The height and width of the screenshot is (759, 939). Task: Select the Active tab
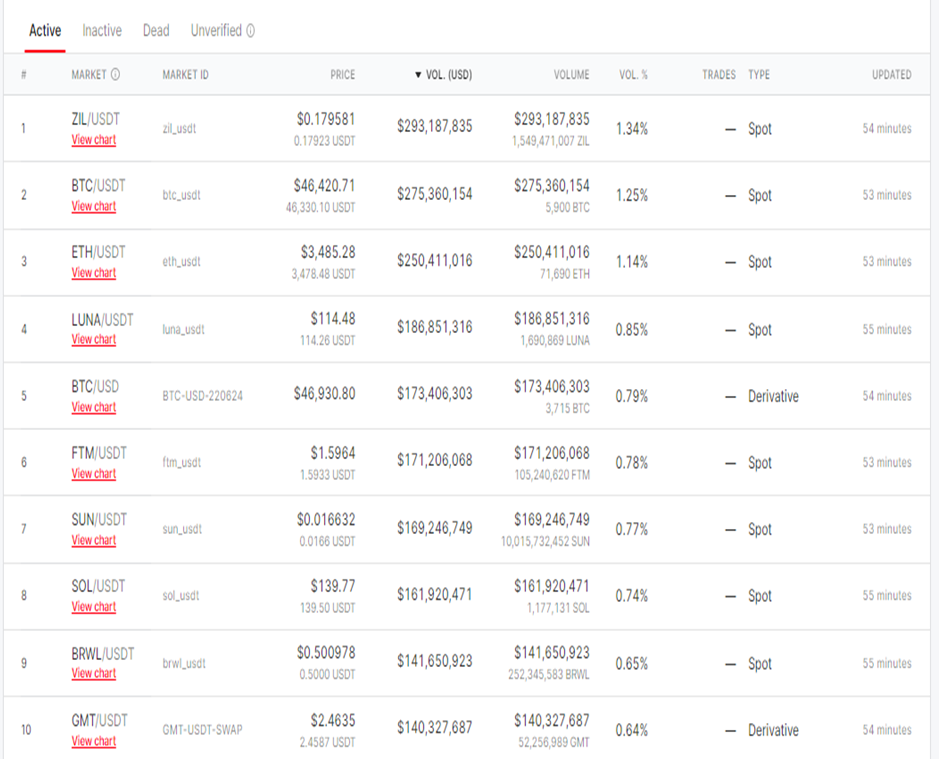click(45, 31)
